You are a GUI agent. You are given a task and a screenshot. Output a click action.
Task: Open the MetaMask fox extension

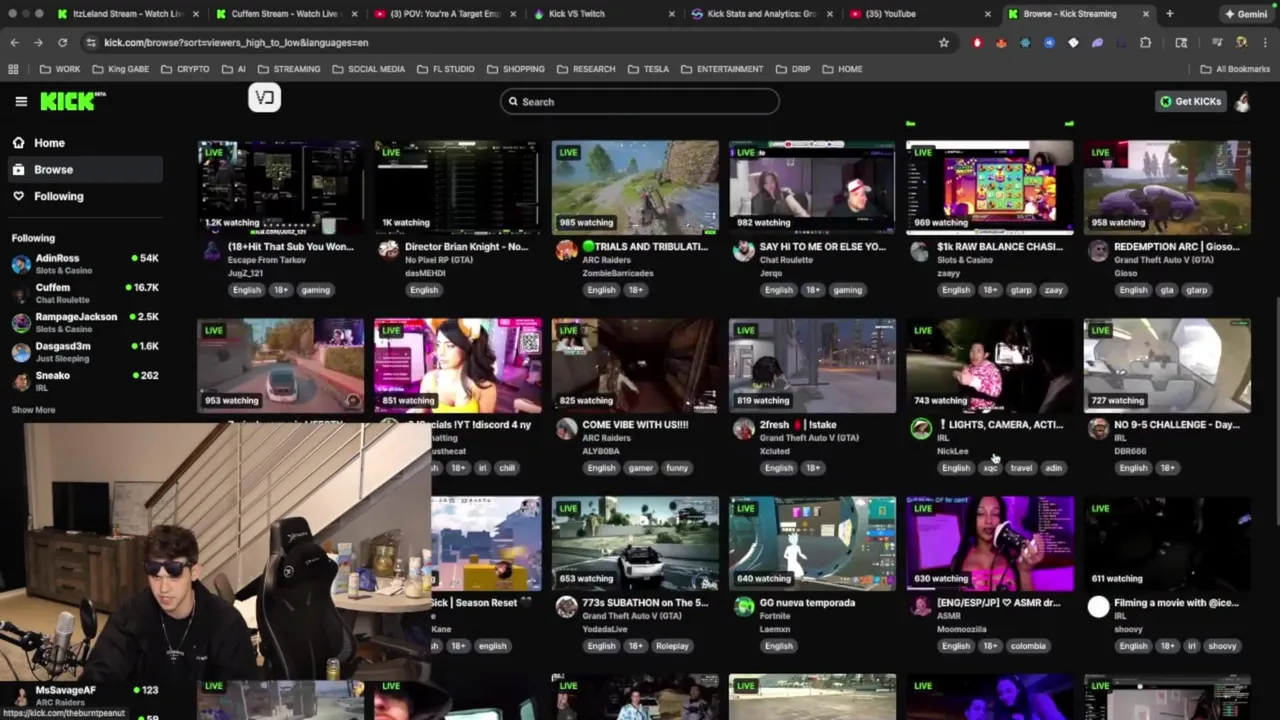tap(1002, 43)
